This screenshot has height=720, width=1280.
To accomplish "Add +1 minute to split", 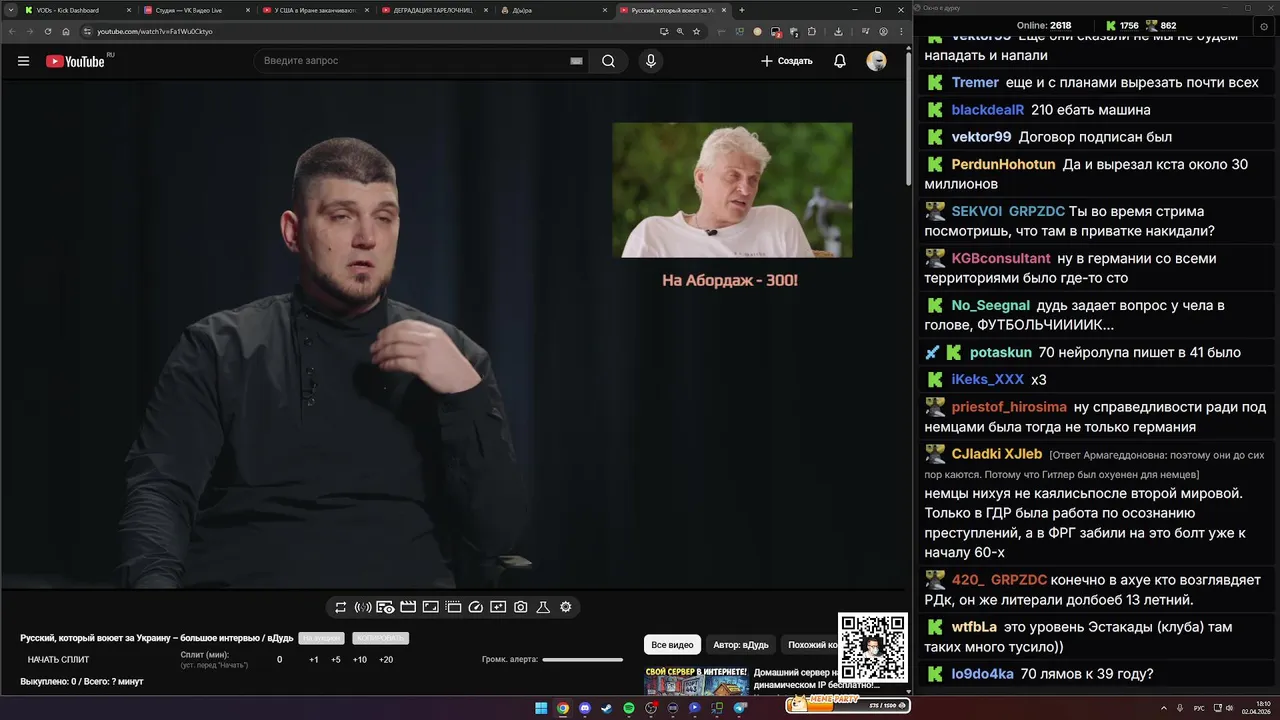I will [x=314, y=660].
